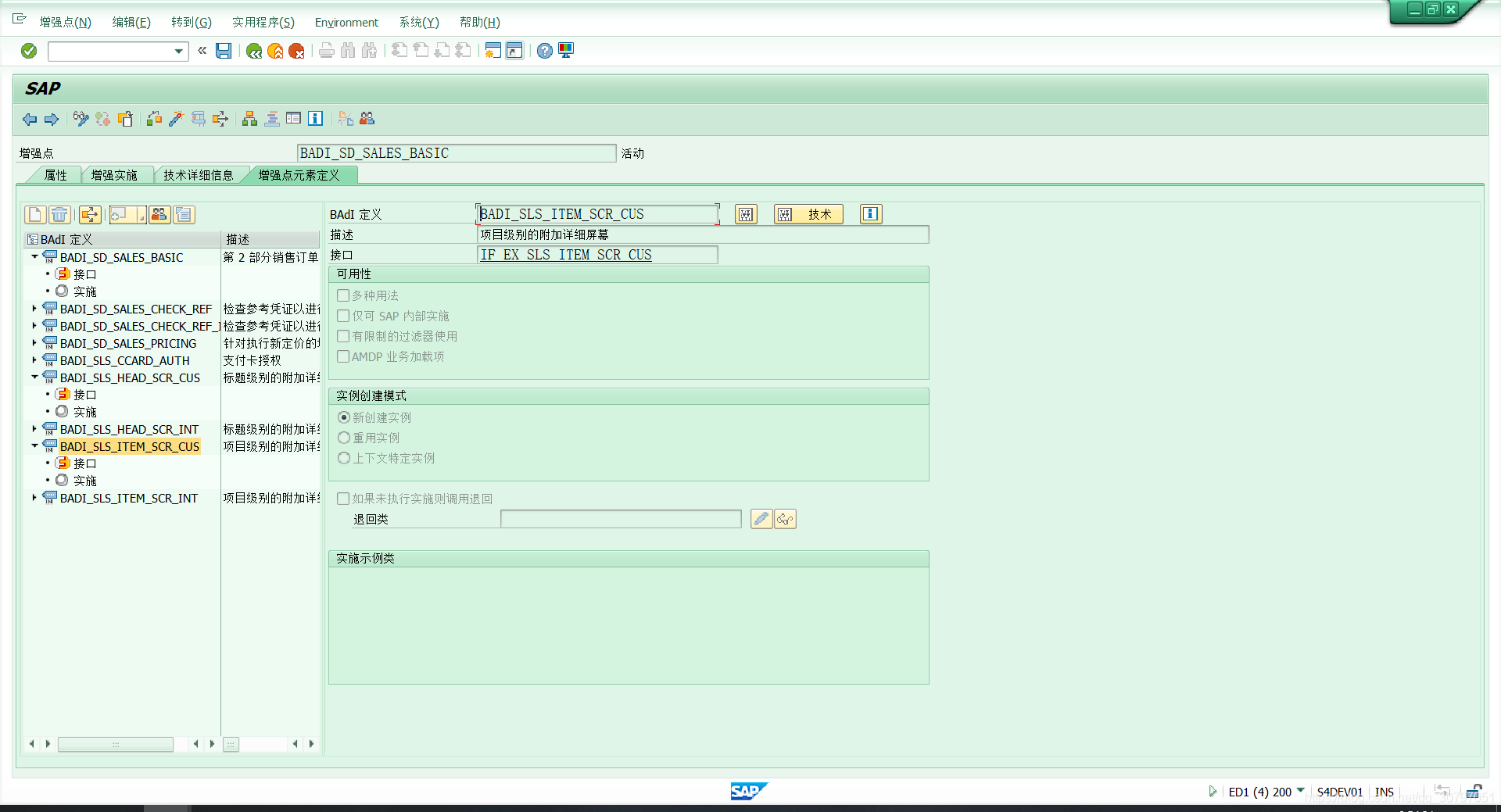Screen dimensions: 1501x812
Task: Click the orange Exit icon
Action: pos(275,51)
